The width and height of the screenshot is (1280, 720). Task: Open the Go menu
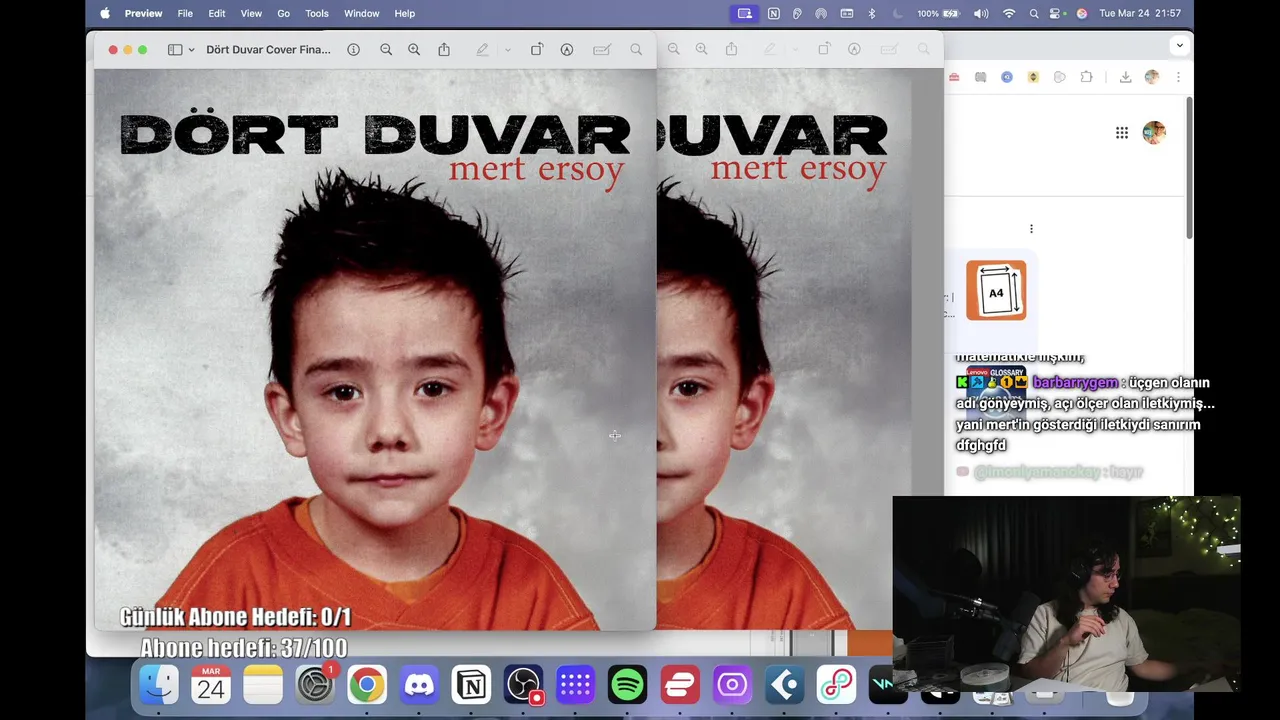pyautogui.click(x=283, y=13)
